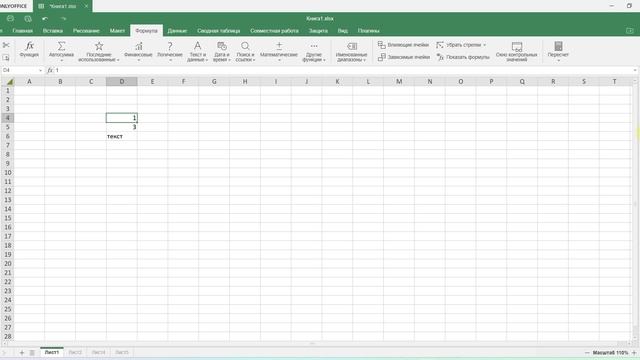Open the cell name box dropdown

coord(40,70)
